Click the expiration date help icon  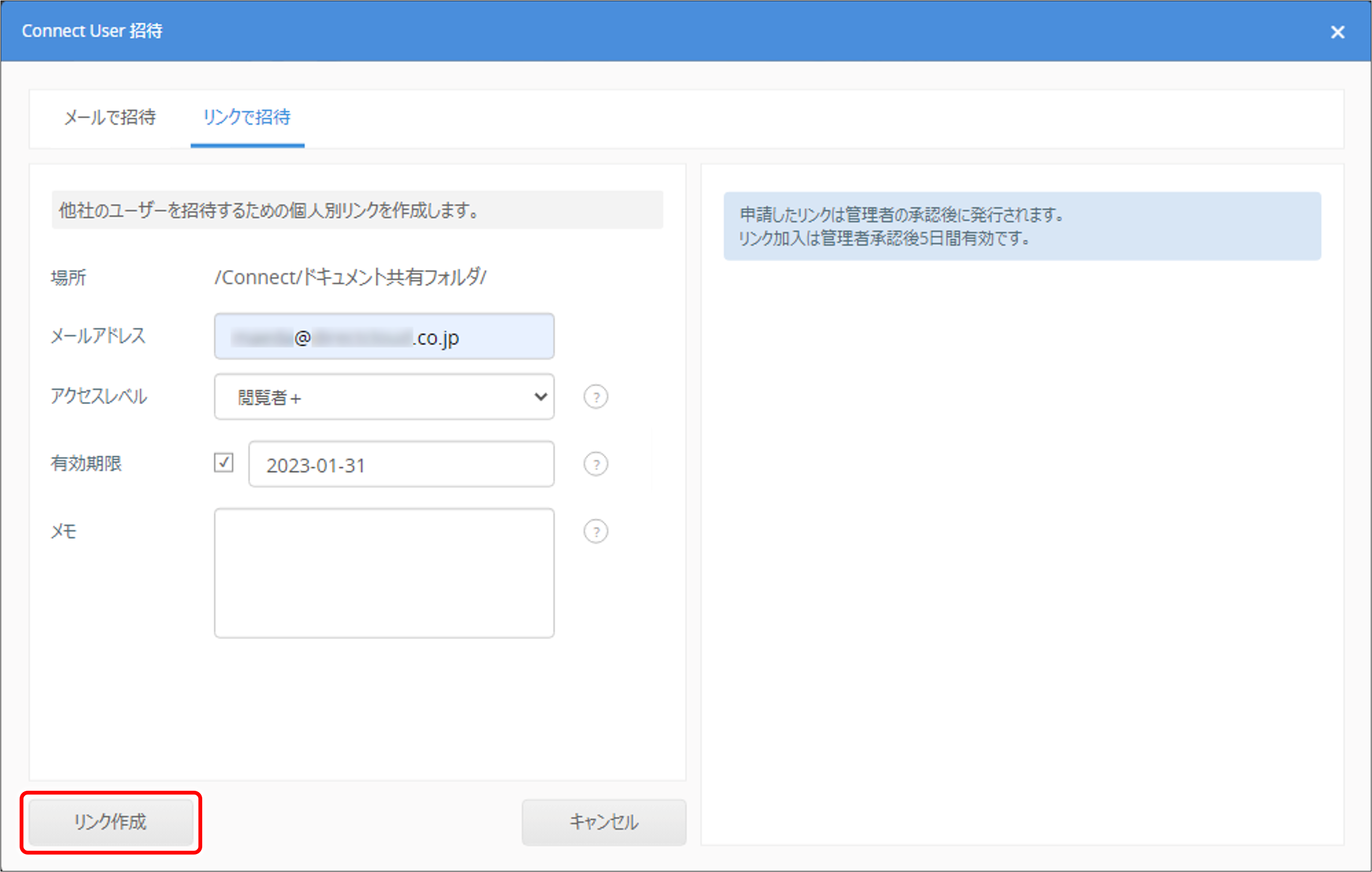tap(596, 464)
